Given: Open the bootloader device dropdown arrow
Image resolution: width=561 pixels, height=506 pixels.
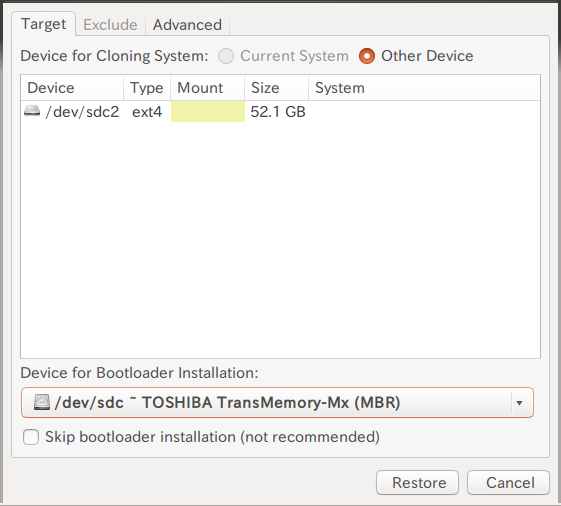Looking at the screenshot, I should (x=519, y=403).
